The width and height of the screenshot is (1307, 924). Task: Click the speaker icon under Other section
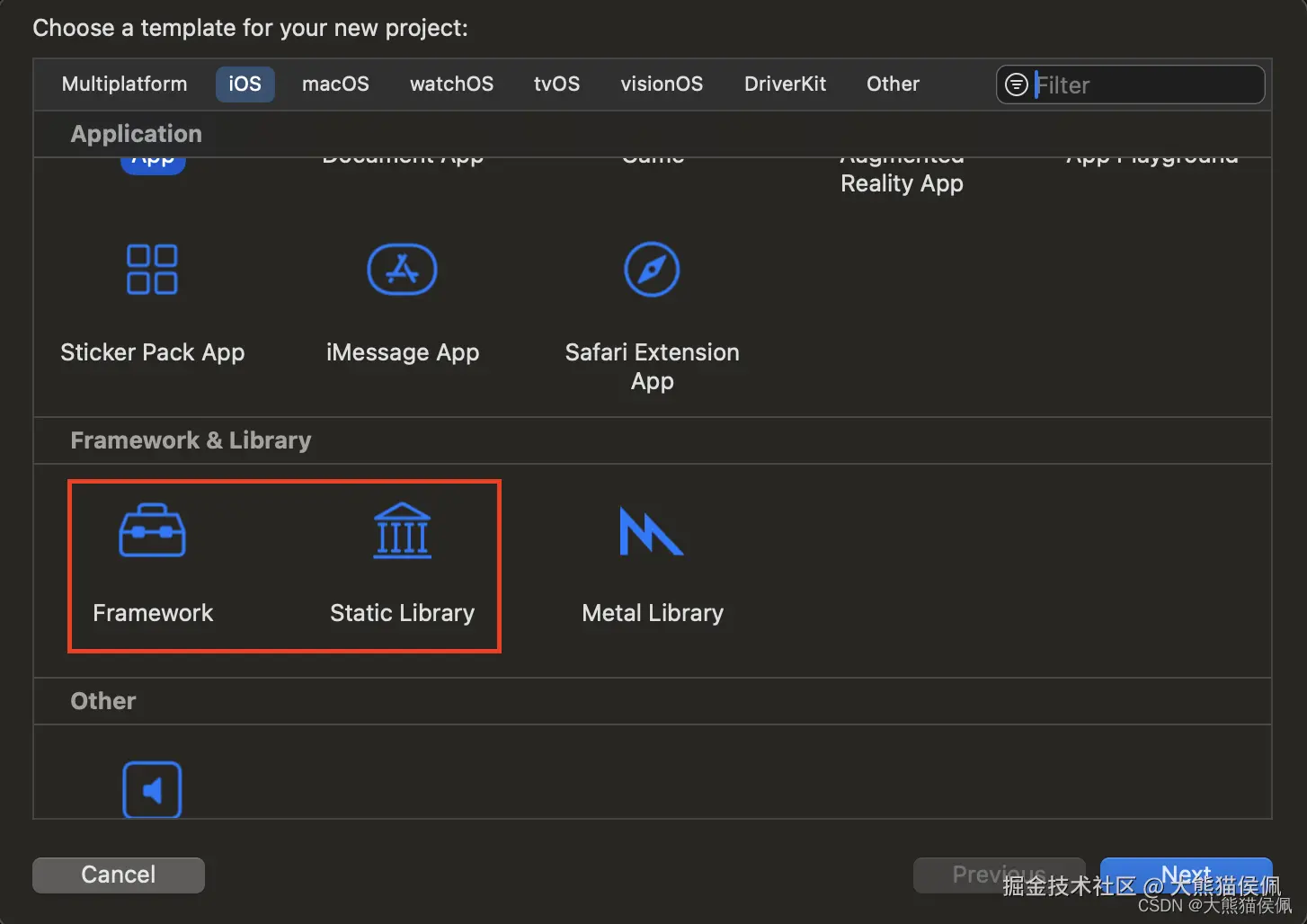pos(152,790)
